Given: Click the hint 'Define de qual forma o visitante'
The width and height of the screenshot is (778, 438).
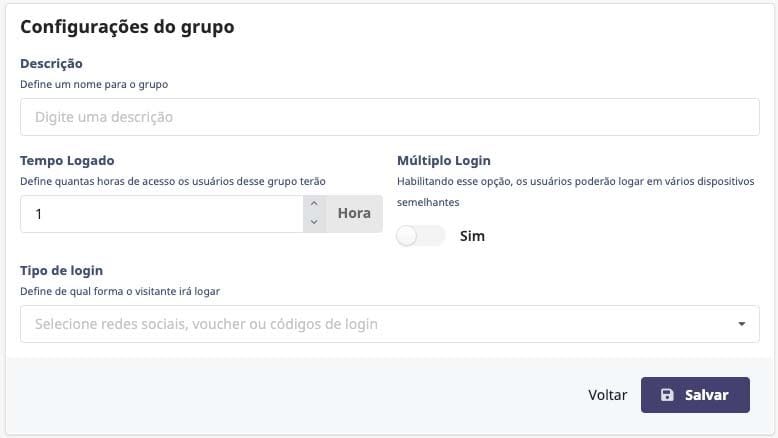Looking at the screenshot, I should click(120, 291).
